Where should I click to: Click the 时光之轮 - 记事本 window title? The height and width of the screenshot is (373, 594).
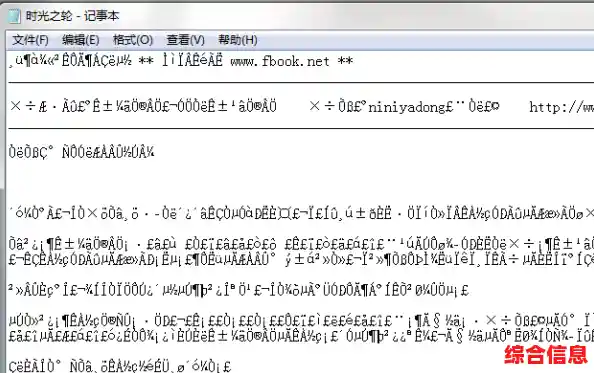72,16
